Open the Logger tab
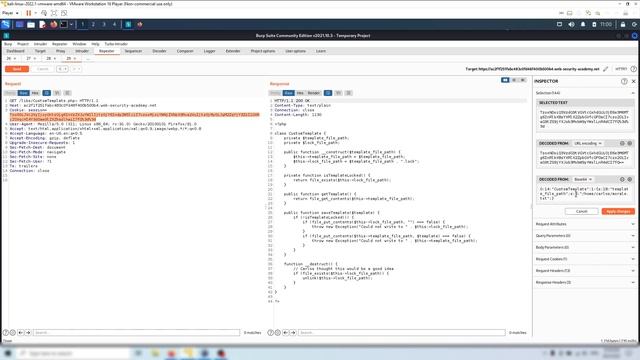The image size is (640, 360). click(209, 51)
